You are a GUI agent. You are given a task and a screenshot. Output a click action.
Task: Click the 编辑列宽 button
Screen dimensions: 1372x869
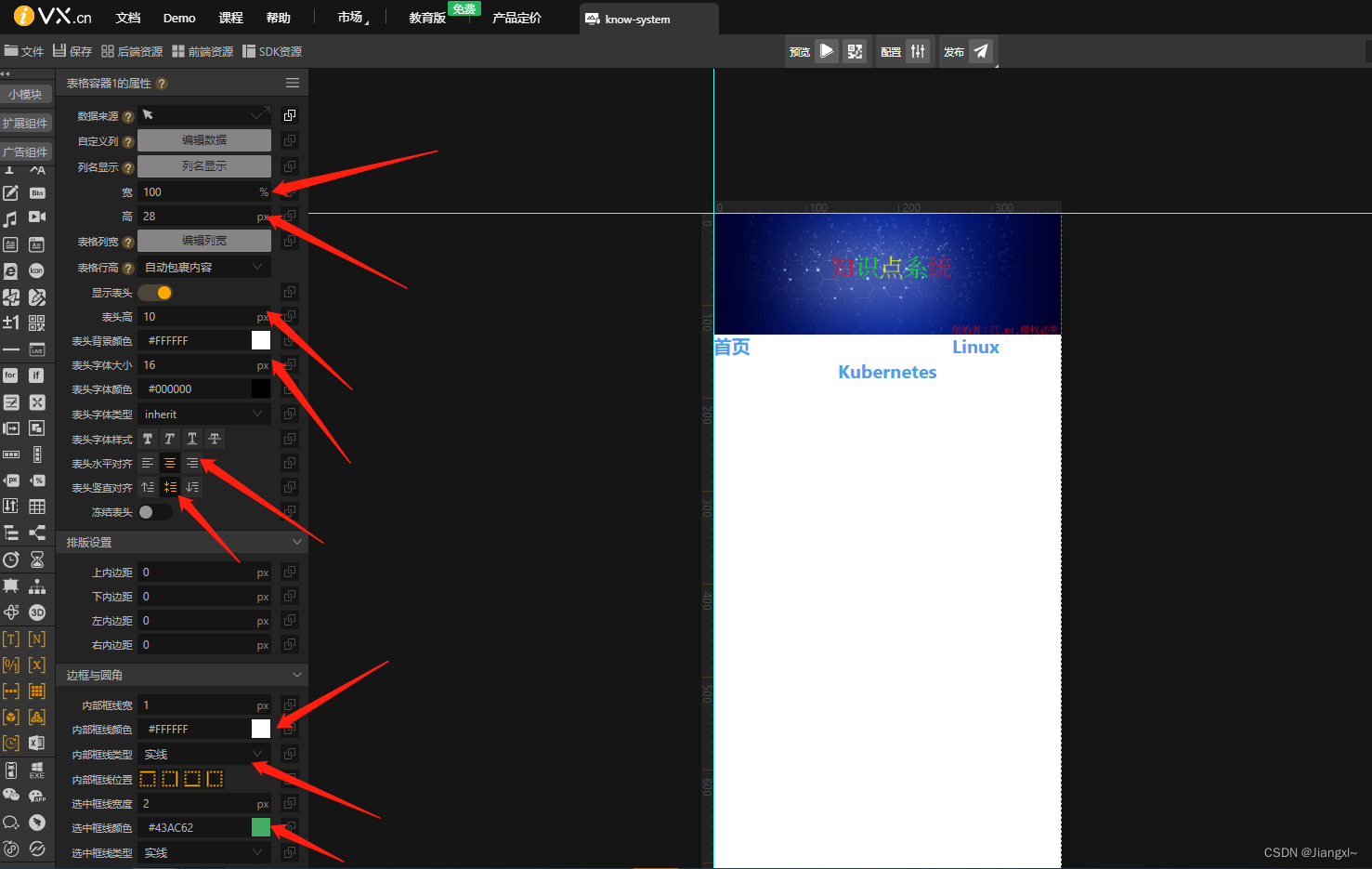click(x=204, y=241)
